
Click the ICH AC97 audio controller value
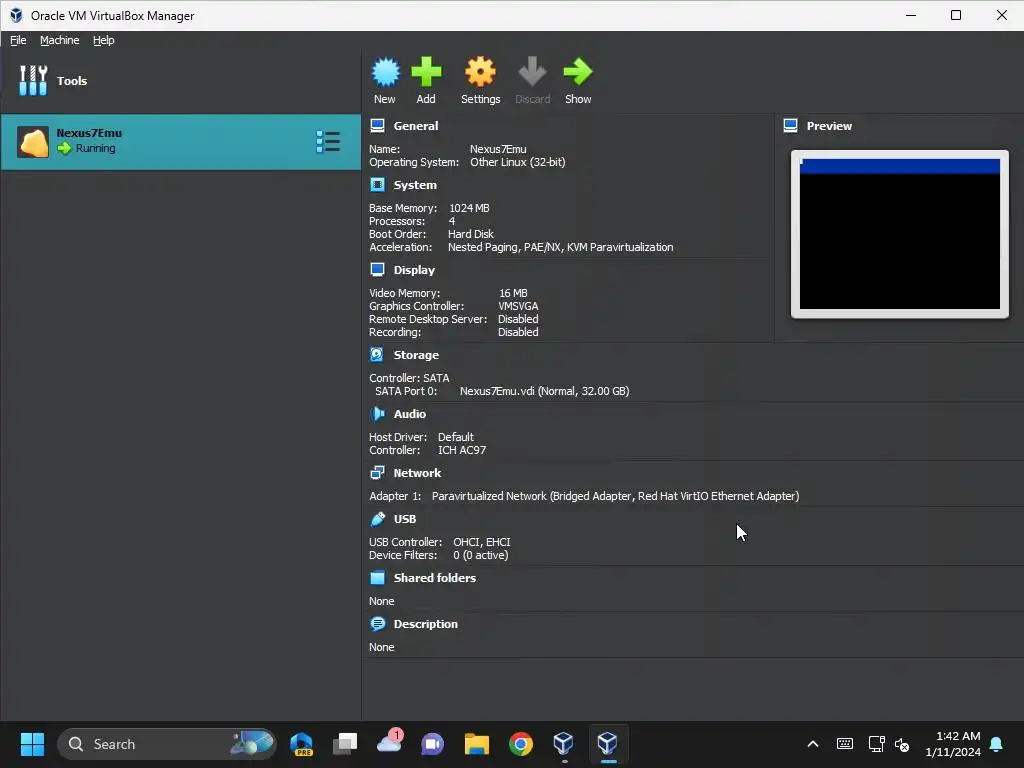[462, 450]
